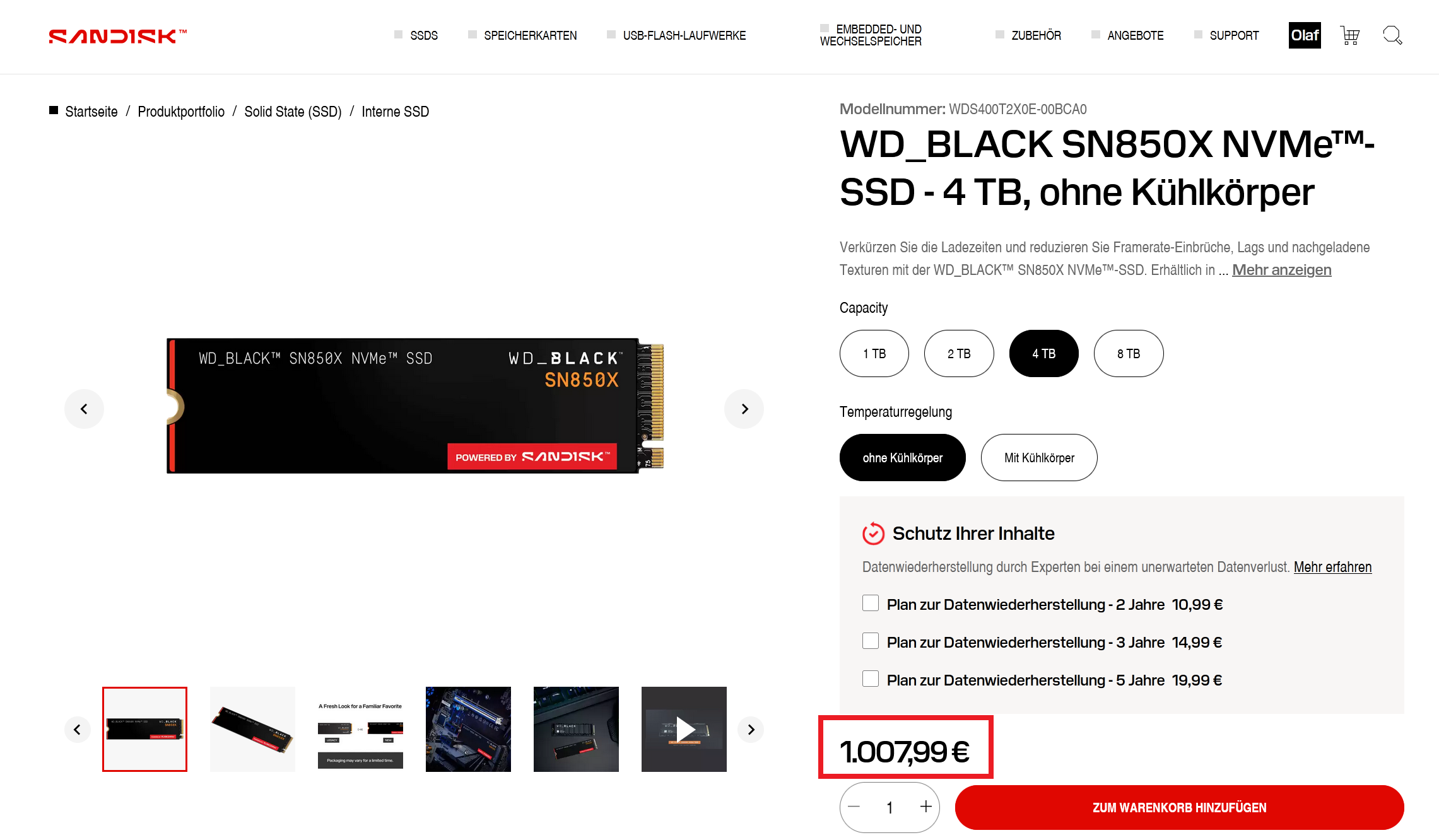Show next product image with right arrow
Viewport: 1439px width, 840px height.
744,409
